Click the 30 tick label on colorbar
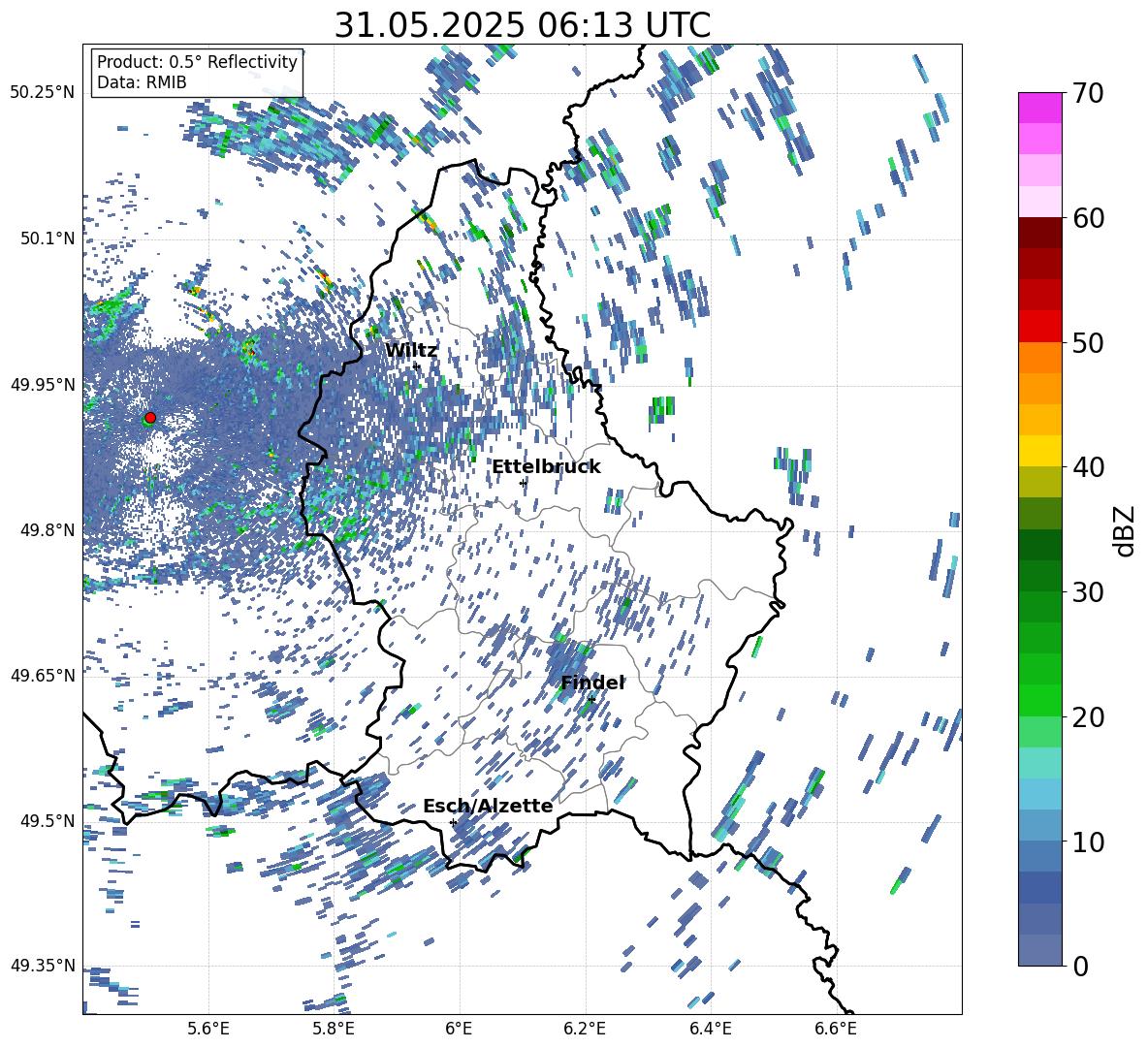 pos(1088,591)
